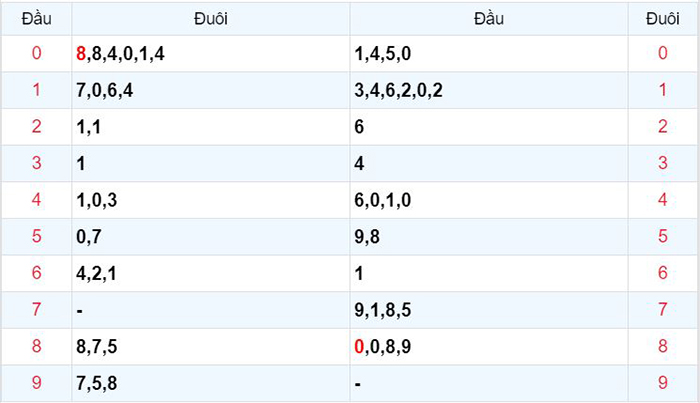Click the left Đầu row label 7
700x403 pixels.
tap(36, 310)
